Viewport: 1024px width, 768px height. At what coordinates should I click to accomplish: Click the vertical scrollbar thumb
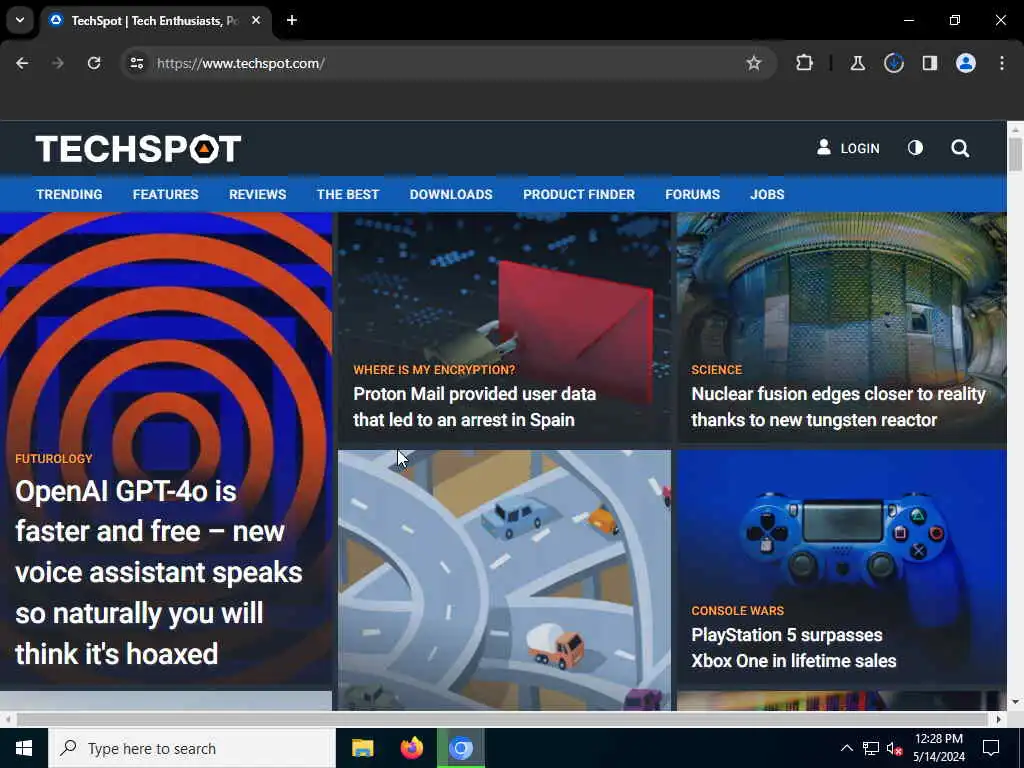(1015, 154)
